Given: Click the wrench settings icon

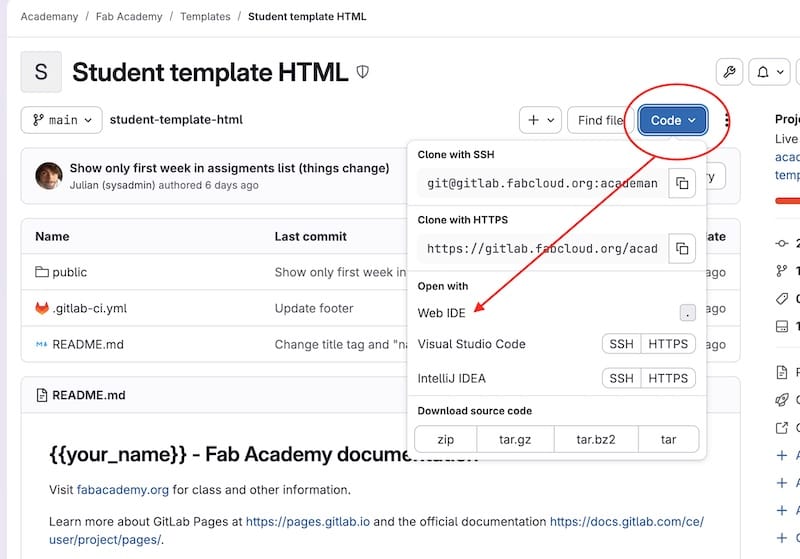Looking at the screenshot, I should coord(729,72).
